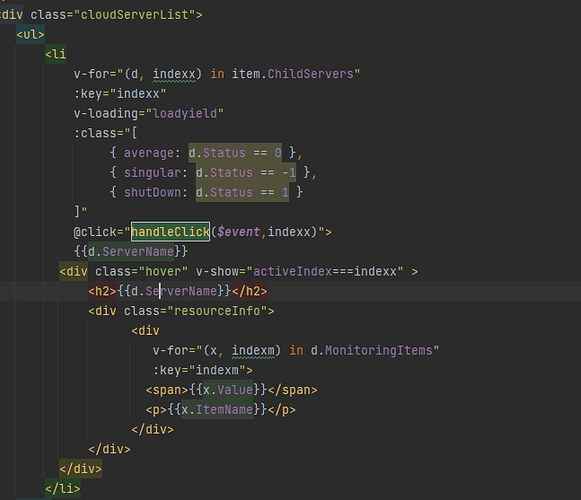Image resolution: width=581 pixels, height=500 pixels.
Task: Click the average class key
Action: click(x=149, y=153)
